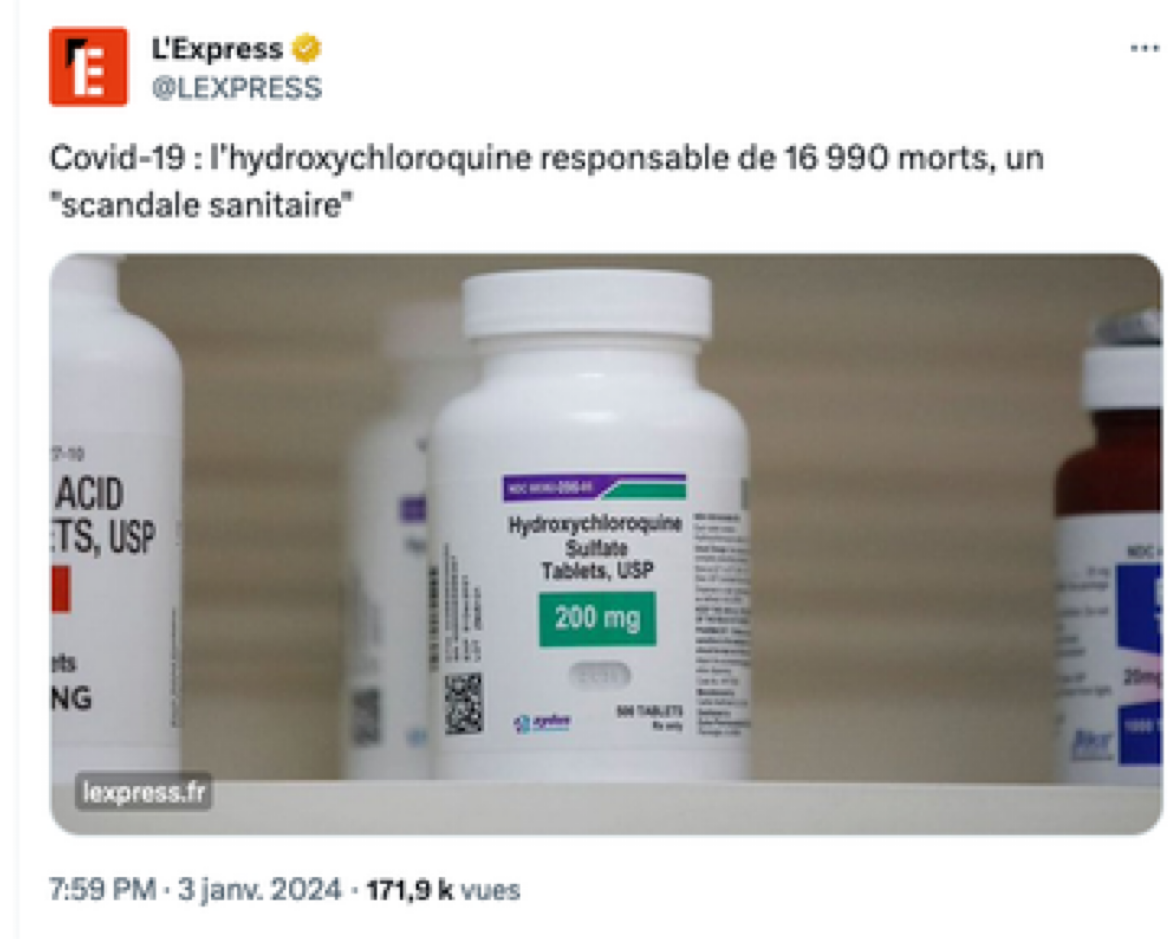Click the "scandale sanitaire" text line
This screenshot has height=939, width=1170.
pyautogui.click(x=201, y=205)
